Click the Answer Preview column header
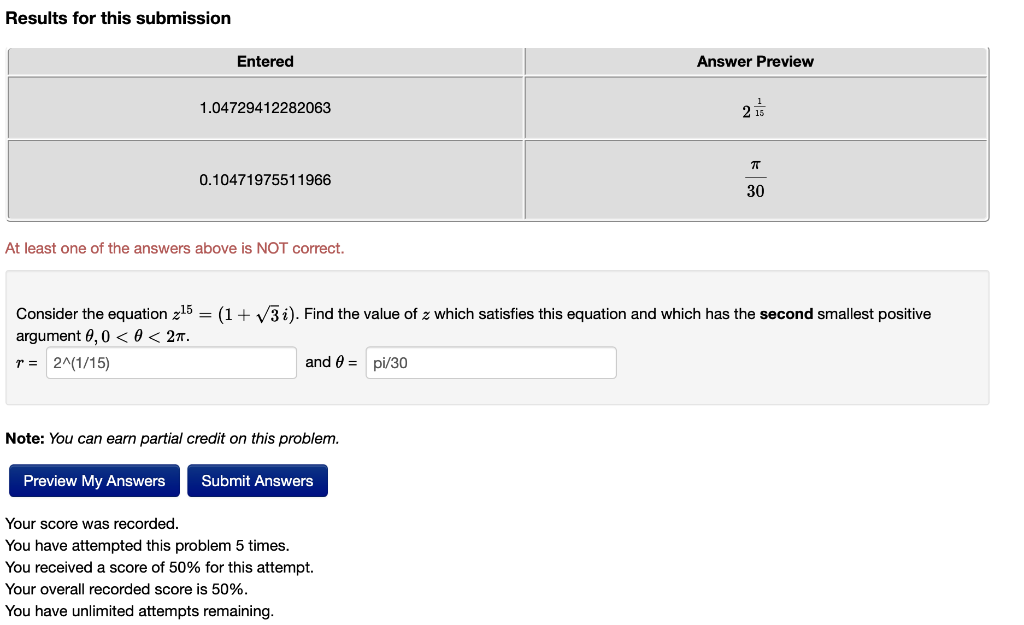The image size is (1024, 625). 755,61
